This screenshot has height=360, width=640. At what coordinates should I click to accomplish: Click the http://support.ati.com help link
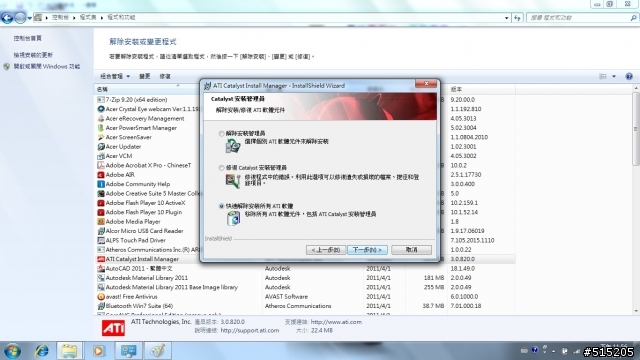coord(250,331)
